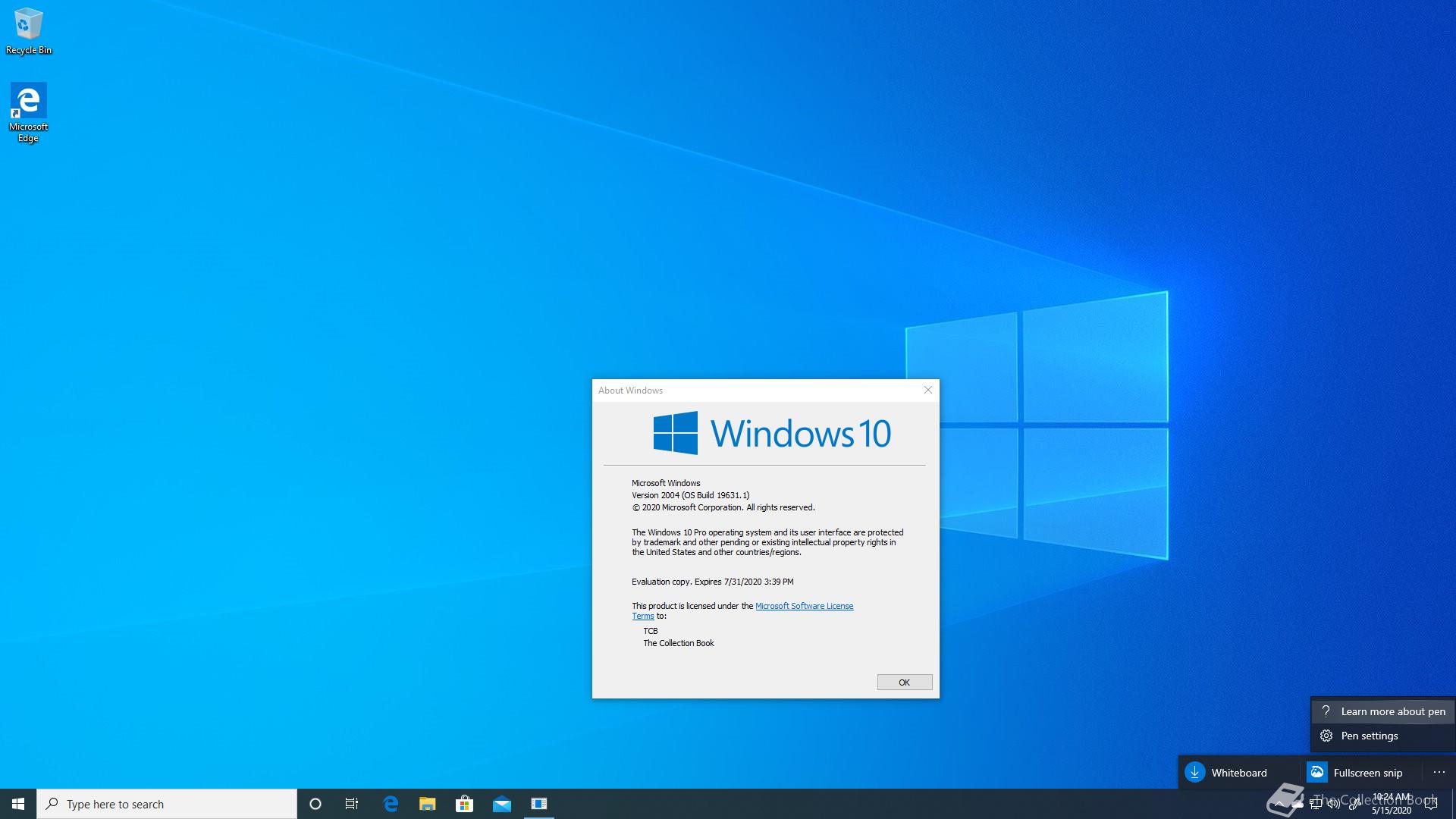Open the Start menu

(18, 804)
